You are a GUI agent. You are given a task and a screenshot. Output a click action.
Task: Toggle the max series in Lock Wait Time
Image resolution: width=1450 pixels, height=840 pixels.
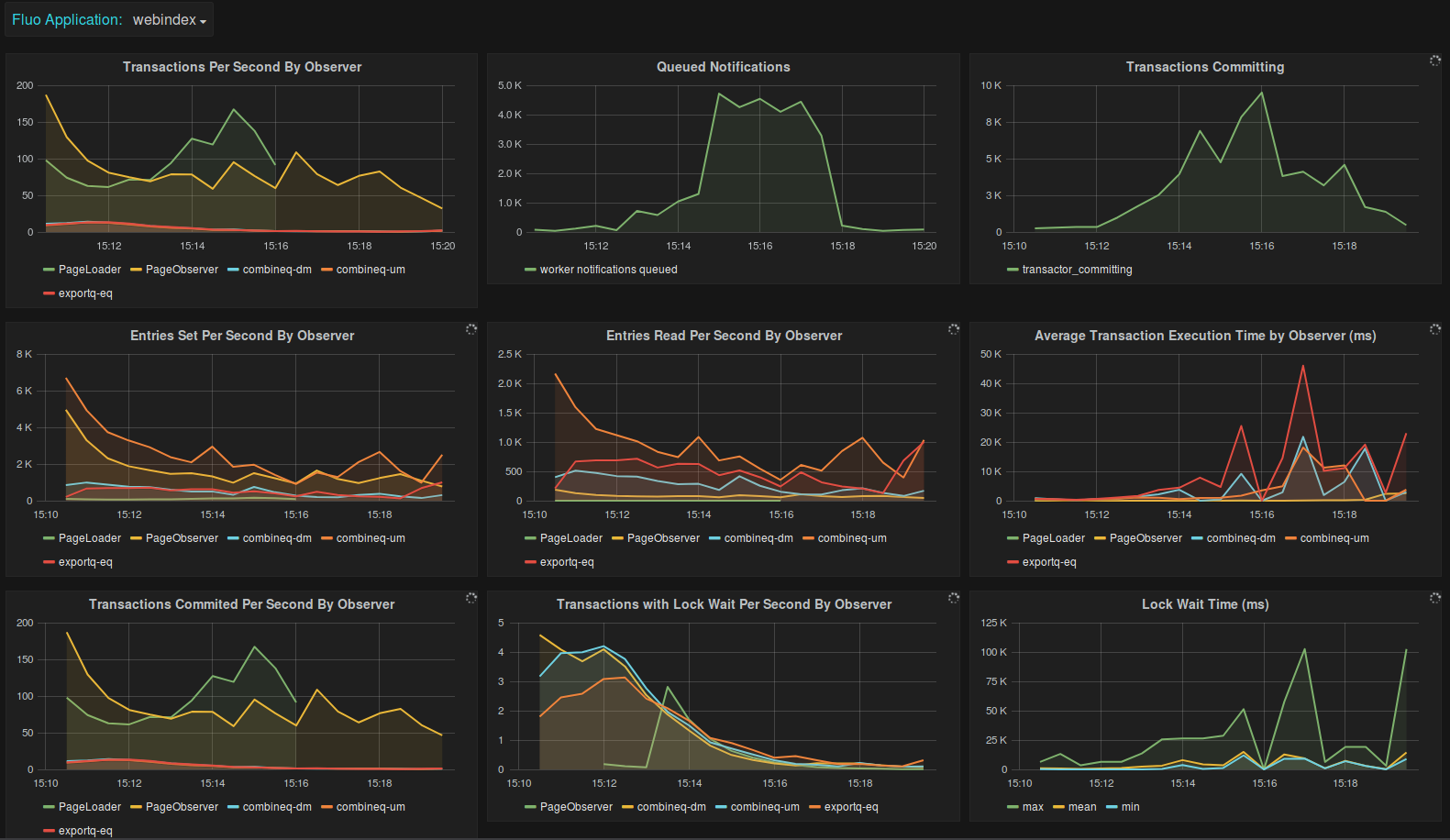point(1033,807)
